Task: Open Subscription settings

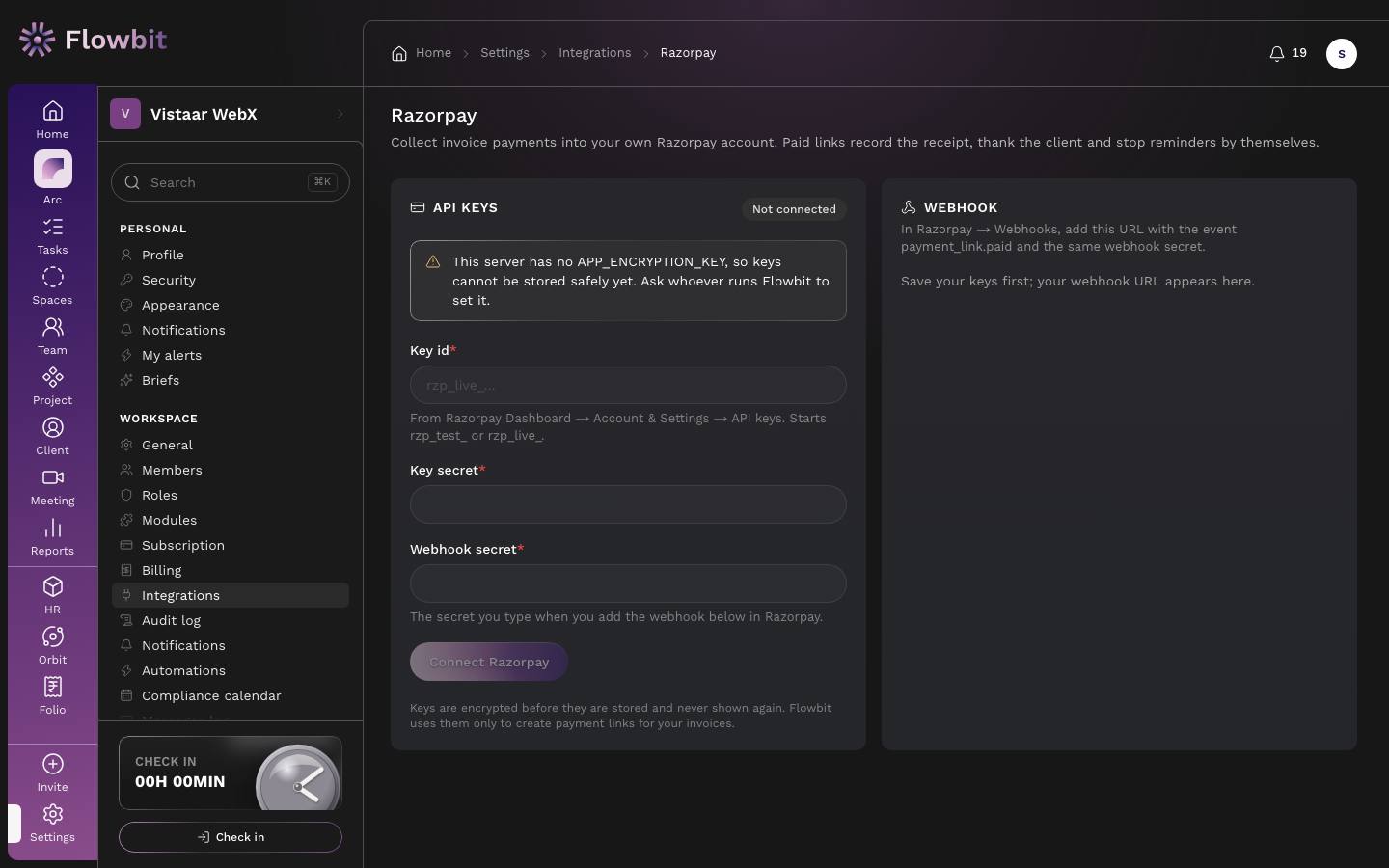Action: 231,545
